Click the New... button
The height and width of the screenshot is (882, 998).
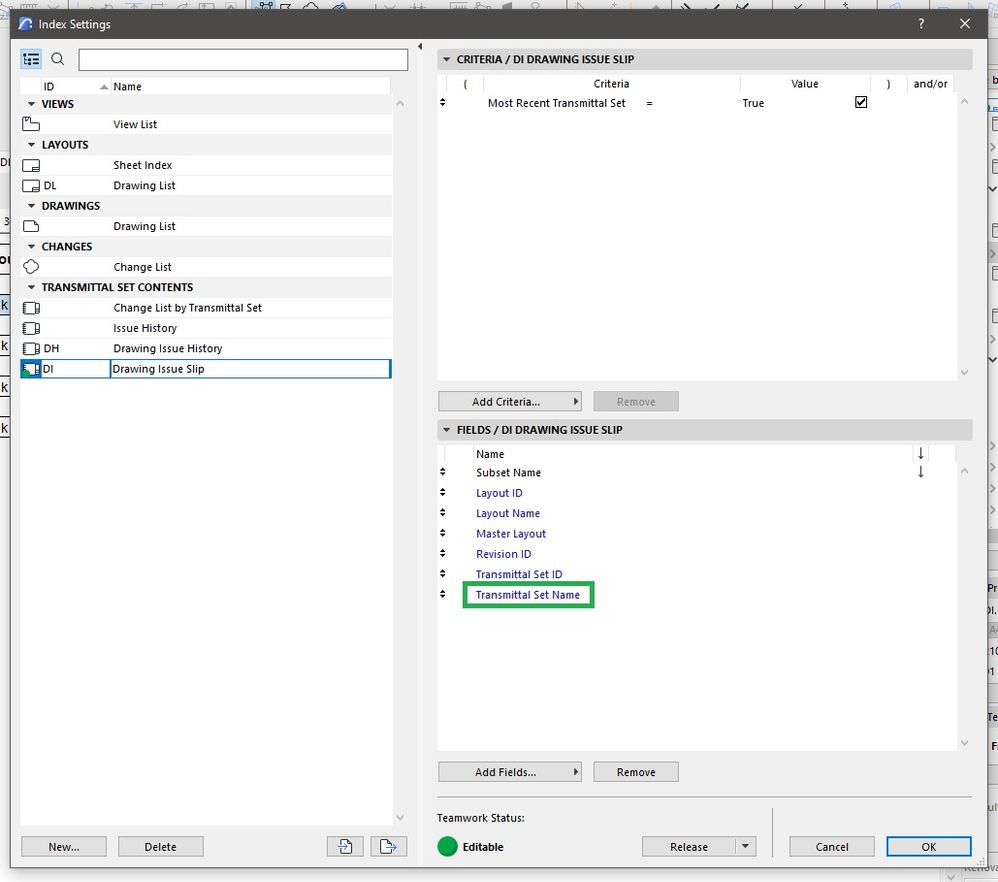click(64, 846)
